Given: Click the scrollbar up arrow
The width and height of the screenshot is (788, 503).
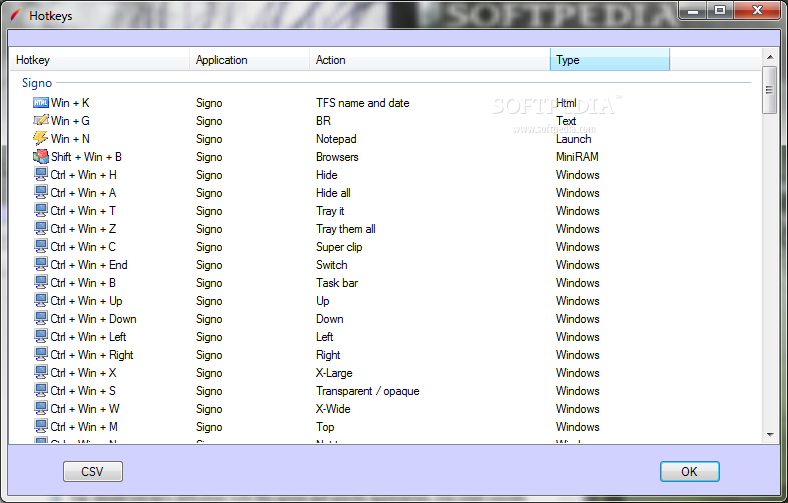Looking at the screenshot, I should click(770, 57).
